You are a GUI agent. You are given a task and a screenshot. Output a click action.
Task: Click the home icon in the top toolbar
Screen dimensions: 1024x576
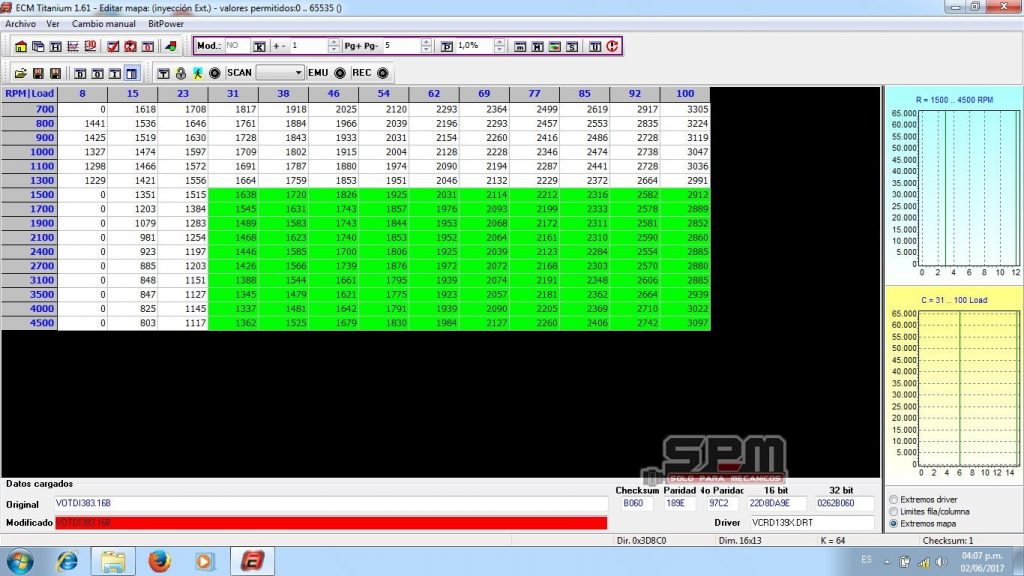click(21, 46)
